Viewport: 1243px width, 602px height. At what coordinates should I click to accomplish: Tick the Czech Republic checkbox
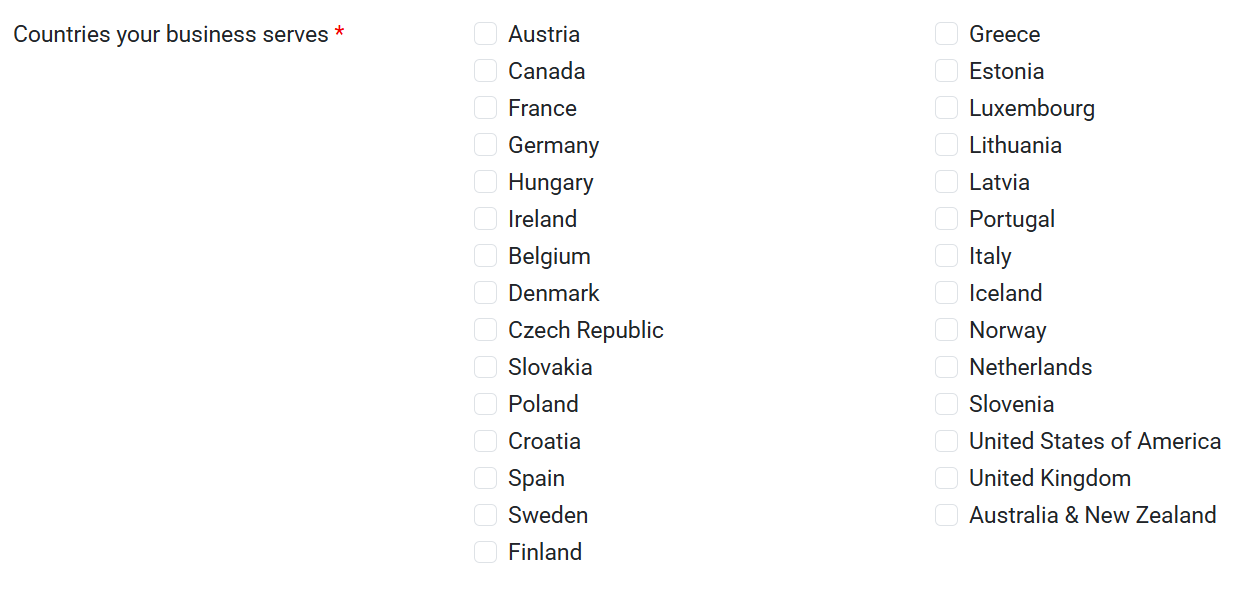pos(485,330)
